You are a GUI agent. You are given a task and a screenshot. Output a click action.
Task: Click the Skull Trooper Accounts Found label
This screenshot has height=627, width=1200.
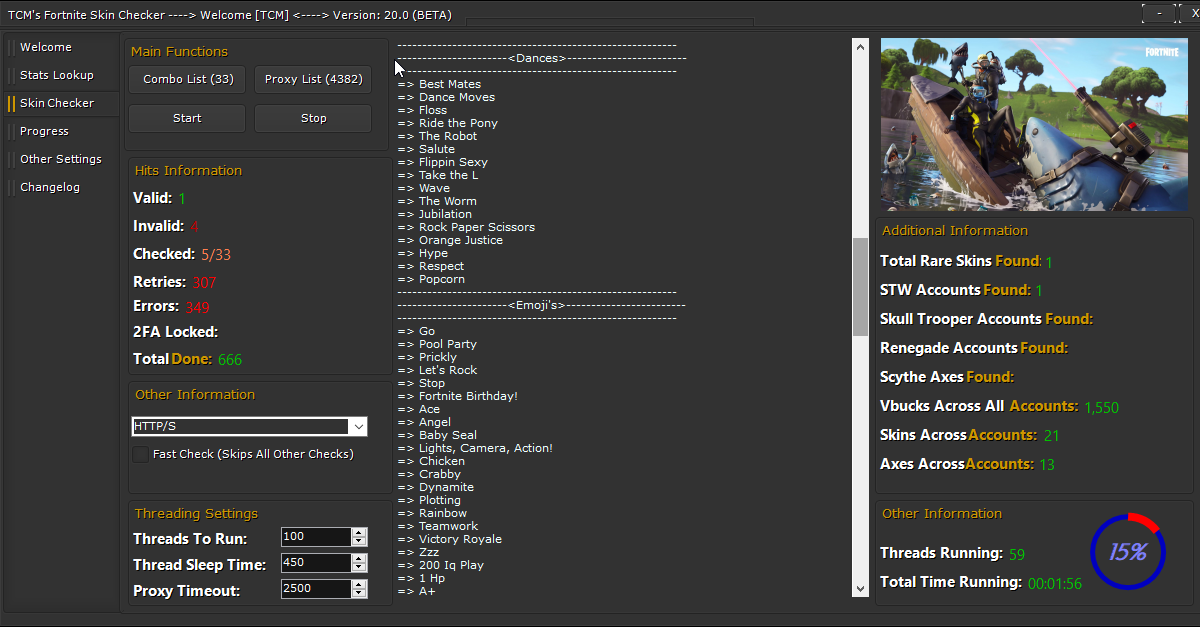(986, 319)
